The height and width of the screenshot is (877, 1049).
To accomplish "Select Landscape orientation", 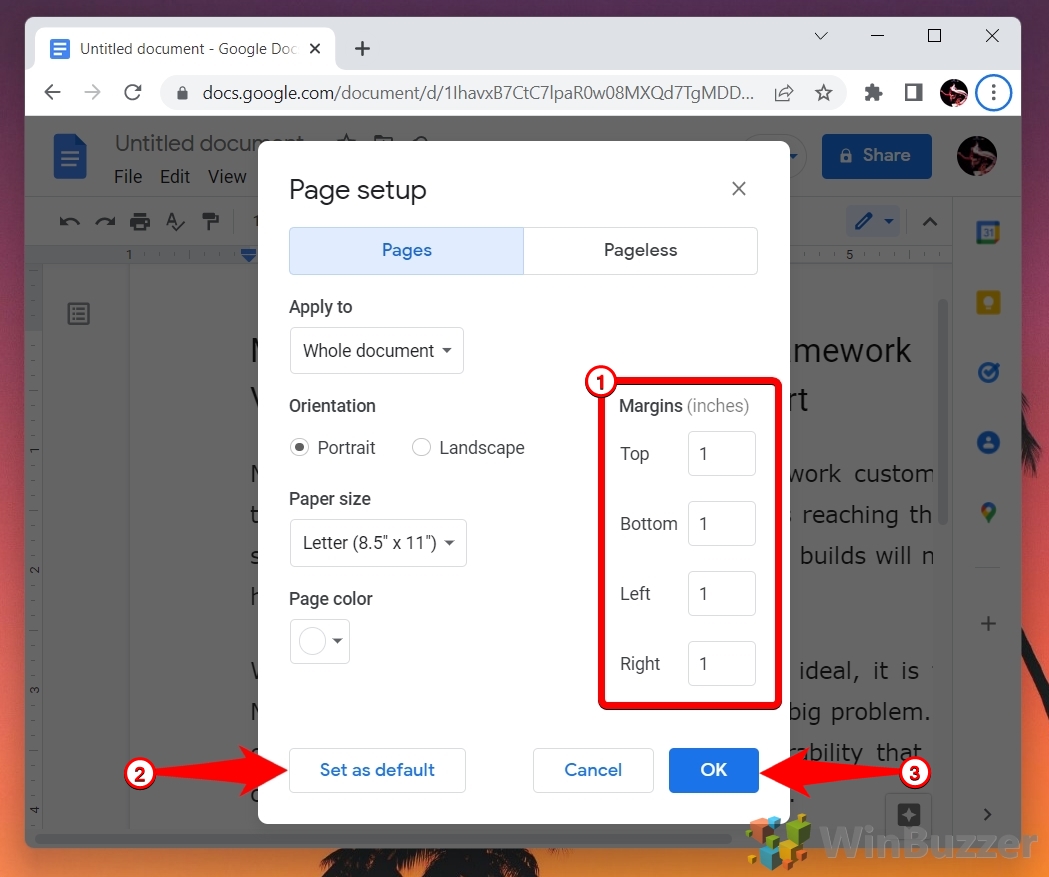I will [x=421, y=447].
